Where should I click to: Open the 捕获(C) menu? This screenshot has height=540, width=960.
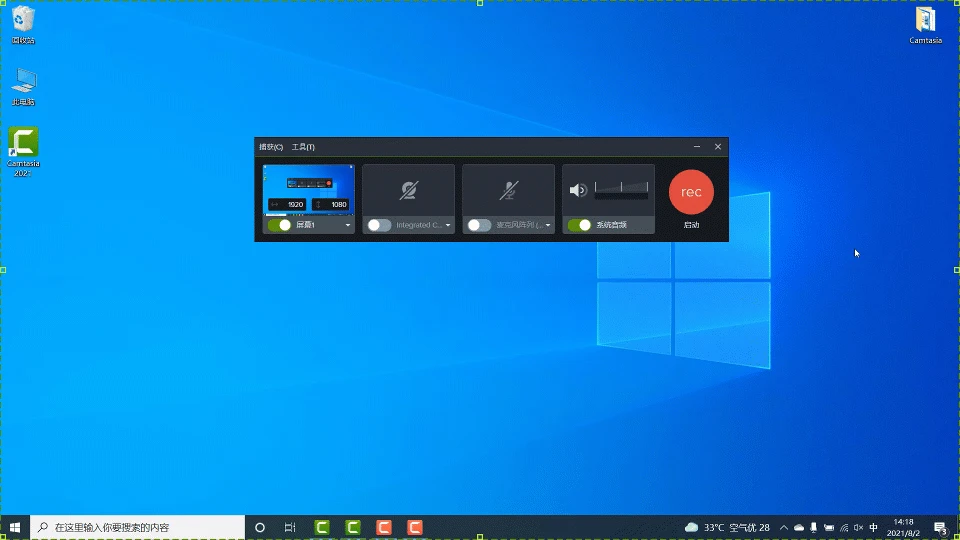click(x=271, y=147)
